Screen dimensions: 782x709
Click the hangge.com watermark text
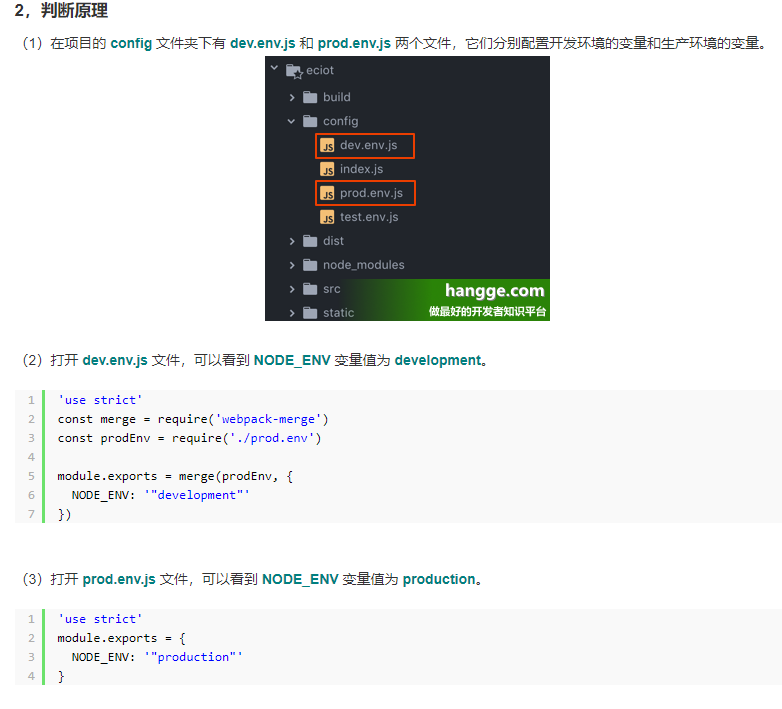(x=494, y=291)
